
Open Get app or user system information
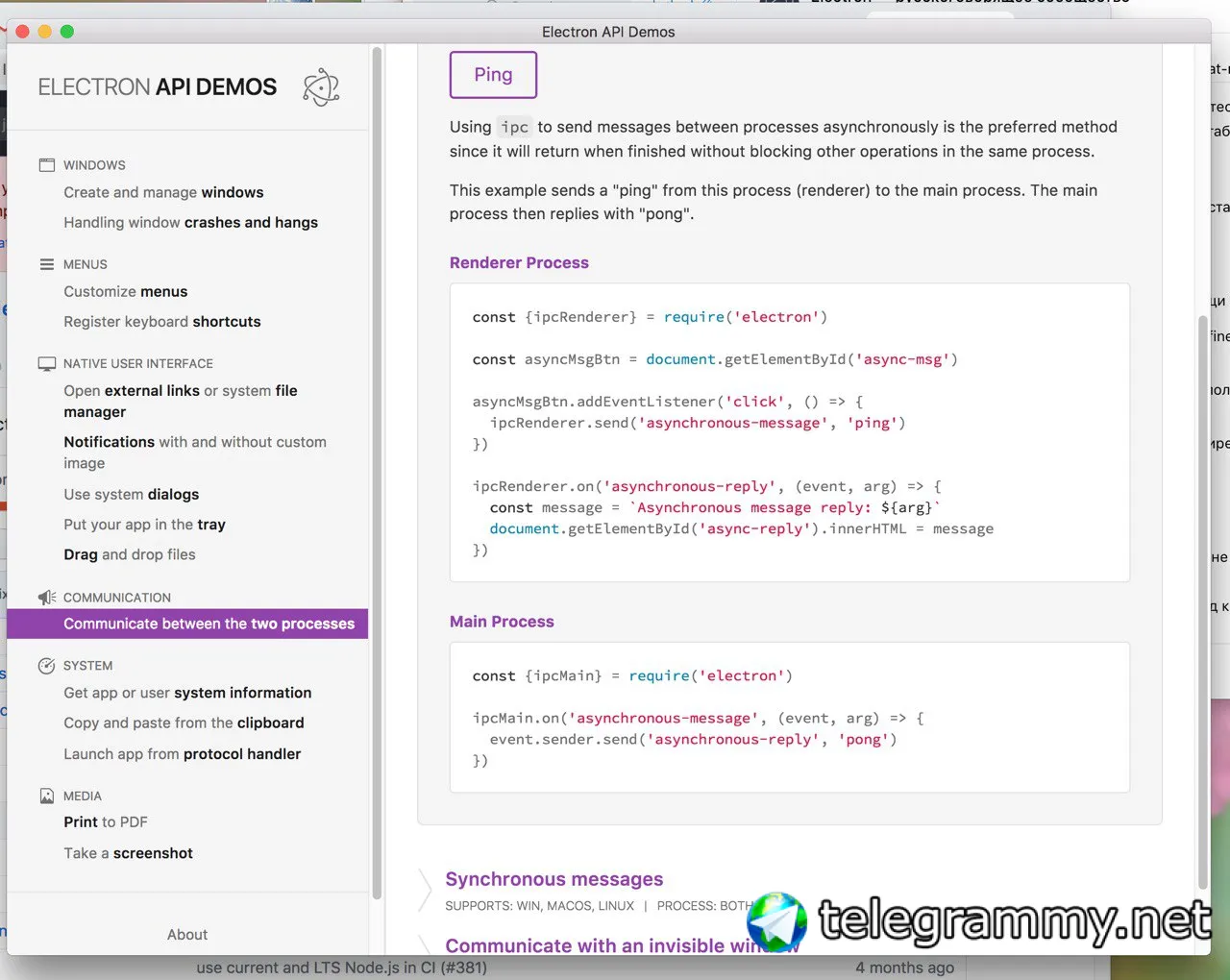[x=187, y=693]
